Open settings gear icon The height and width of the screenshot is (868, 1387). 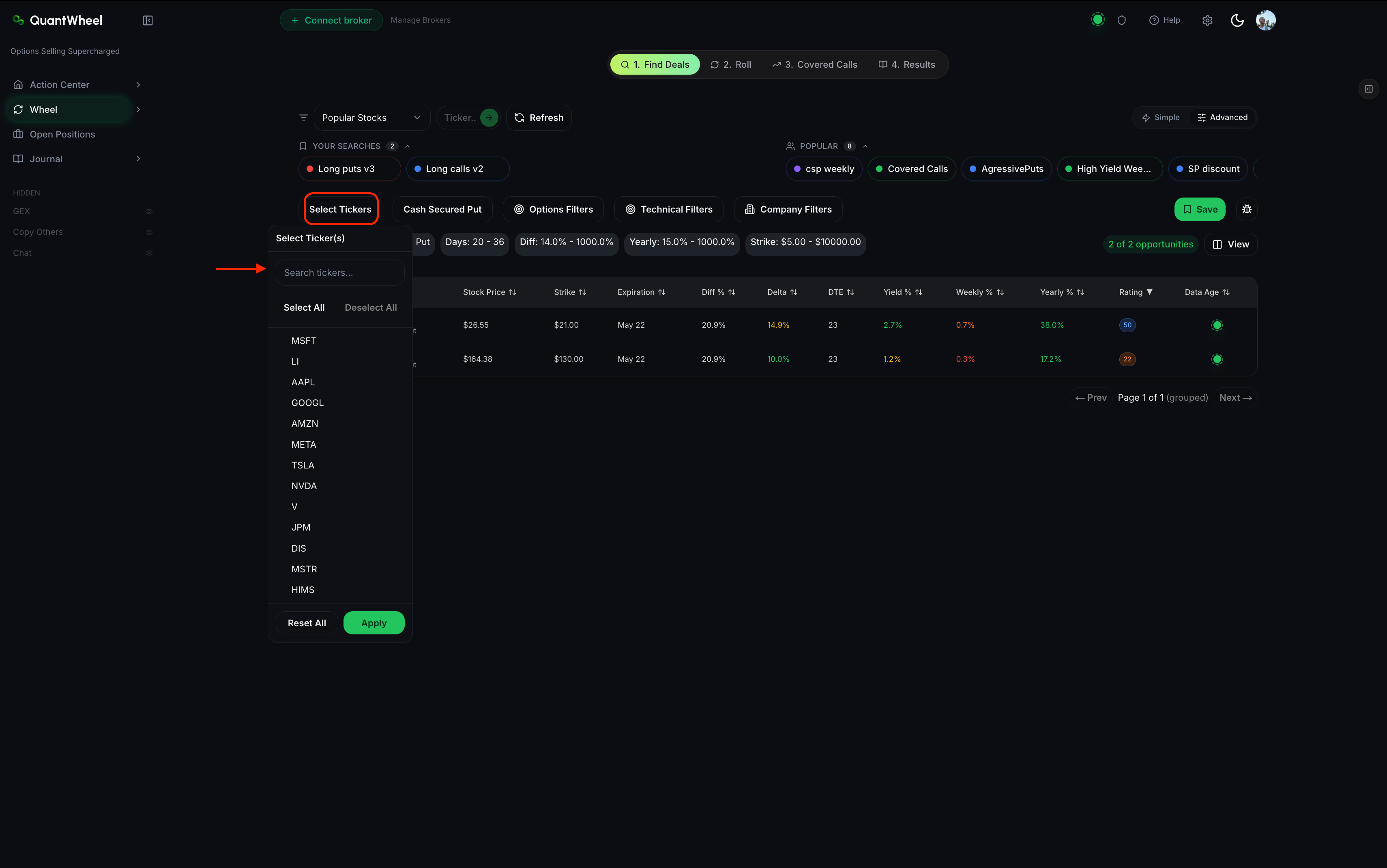pyautogui.click(x=1207, y=21)
